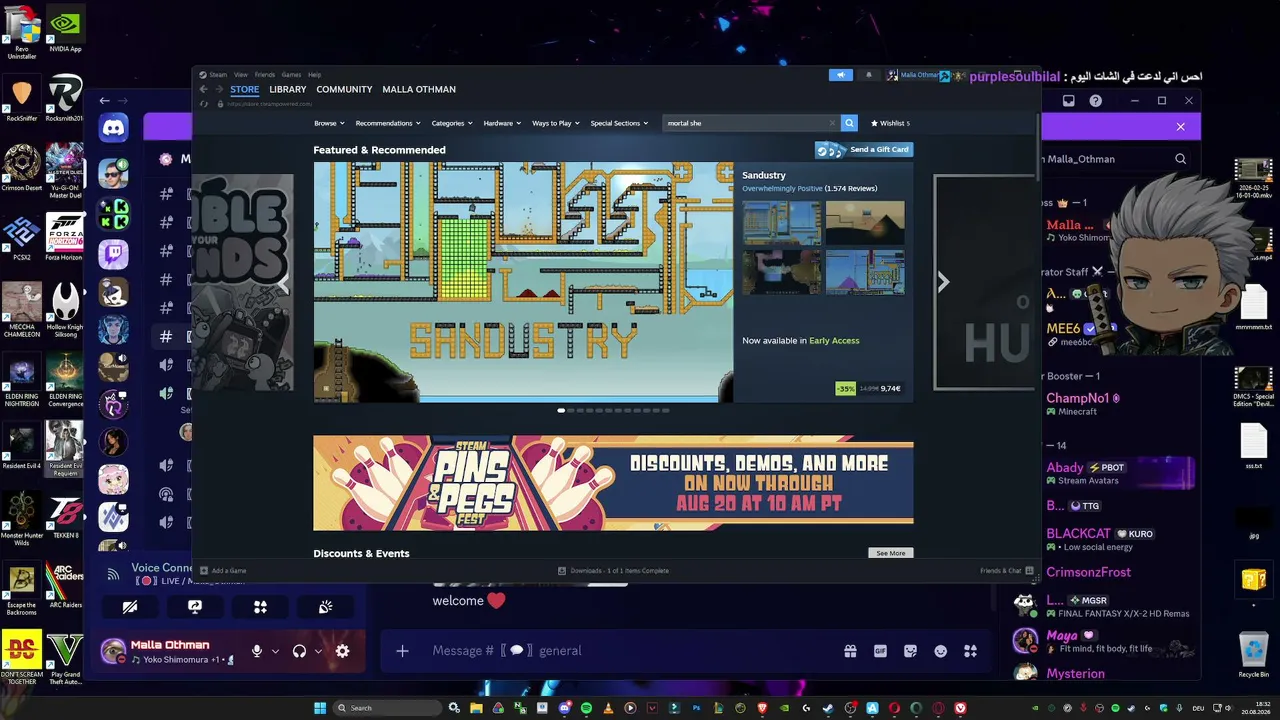The width and height of the screenshot is (1280, 720).
Task: Open Steam notifications bell
Action: click(x=868, y=75)
